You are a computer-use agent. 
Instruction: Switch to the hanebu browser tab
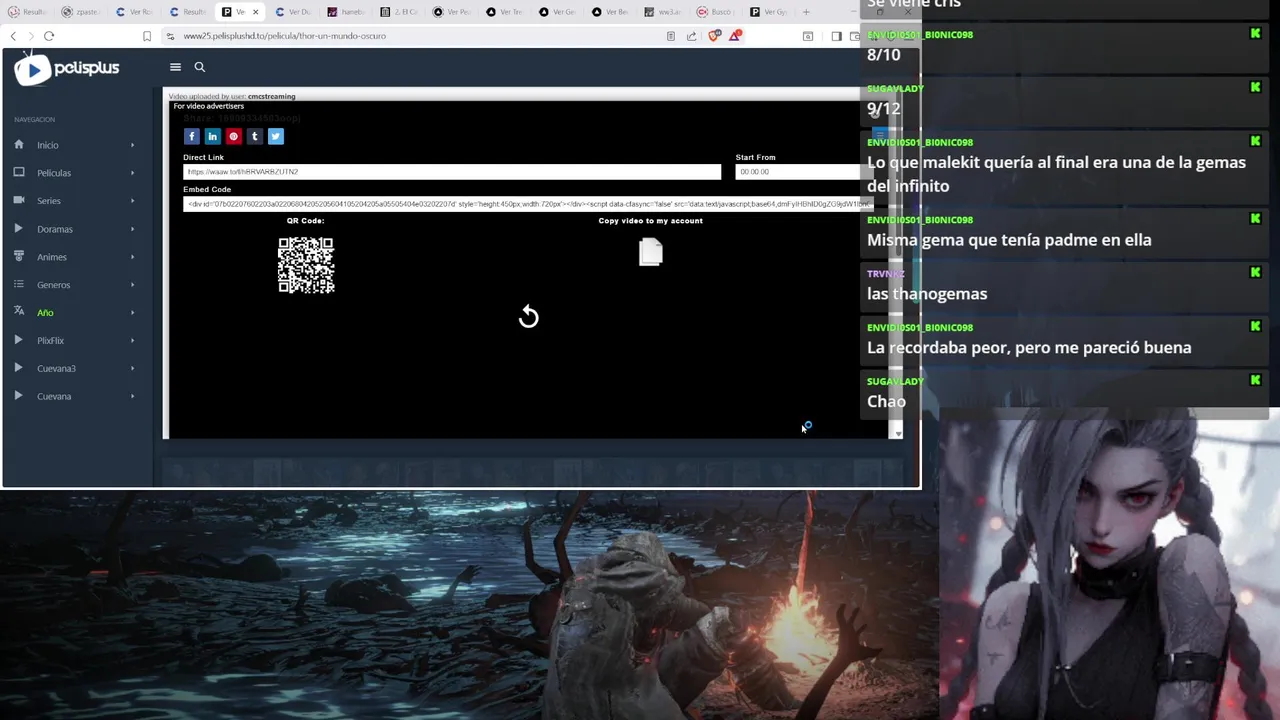click(x=347, y=12)
